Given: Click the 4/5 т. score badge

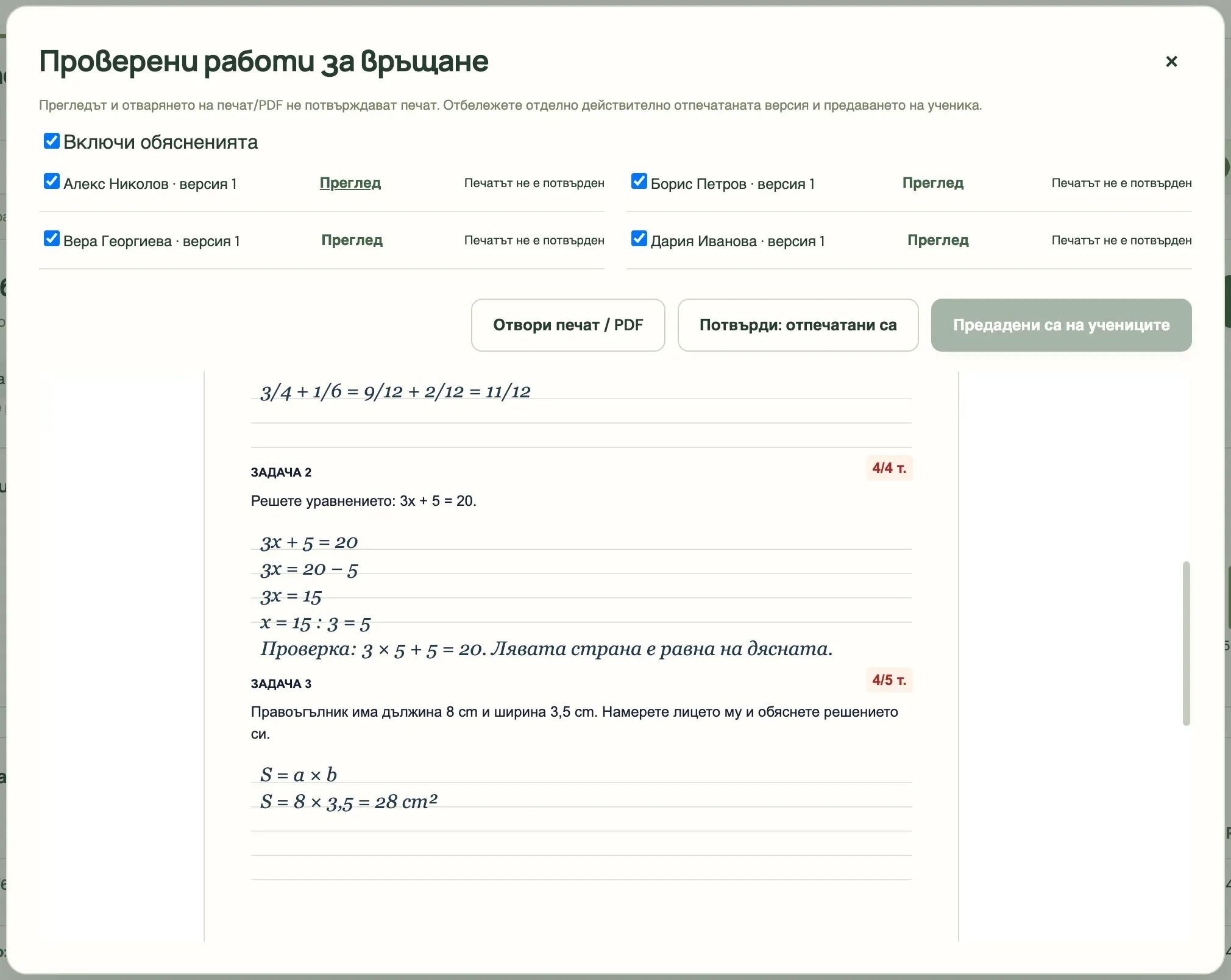Looking at the screenshot, I should pos(889,680).
